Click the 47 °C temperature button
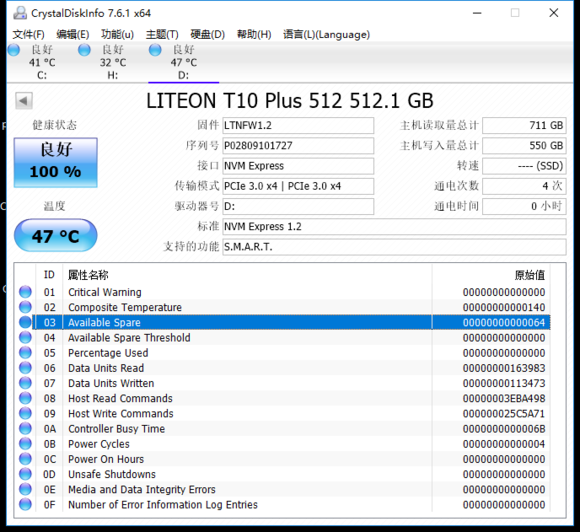580x532 pixels. (55, 235)
